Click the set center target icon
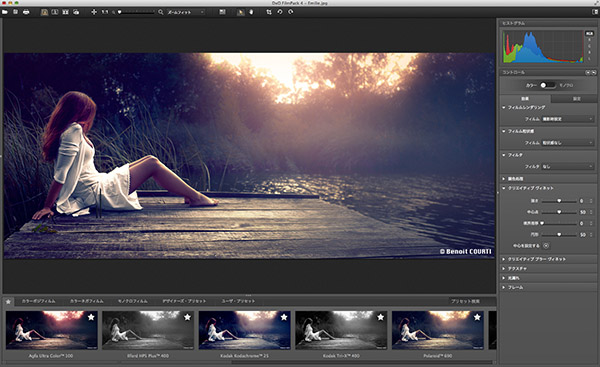This screenshot has width=600, height=367. (546, 246)
